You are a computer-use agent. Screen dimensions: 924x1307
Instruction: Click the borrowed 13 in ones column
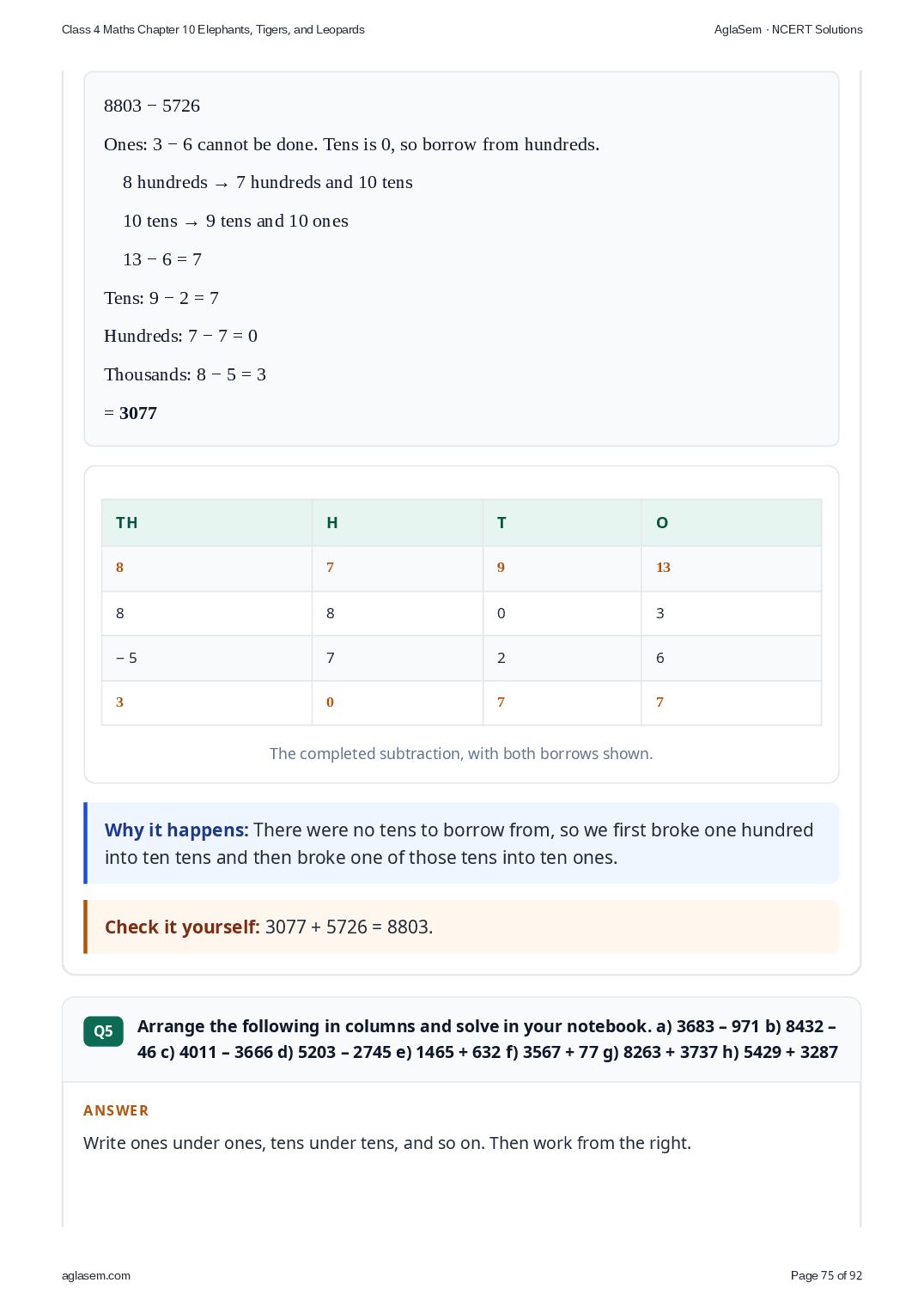663,568
